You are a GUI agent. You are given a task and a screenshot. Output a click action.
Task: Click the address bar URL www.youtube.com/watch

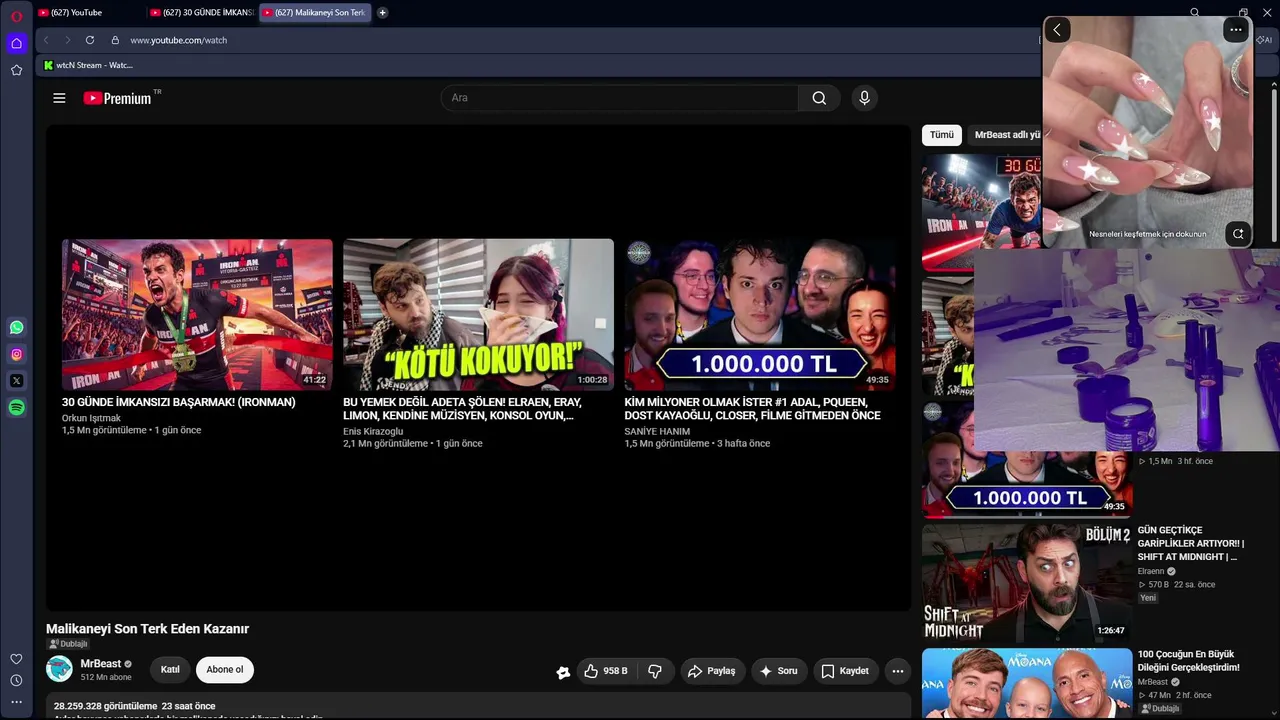pos(179,40)
